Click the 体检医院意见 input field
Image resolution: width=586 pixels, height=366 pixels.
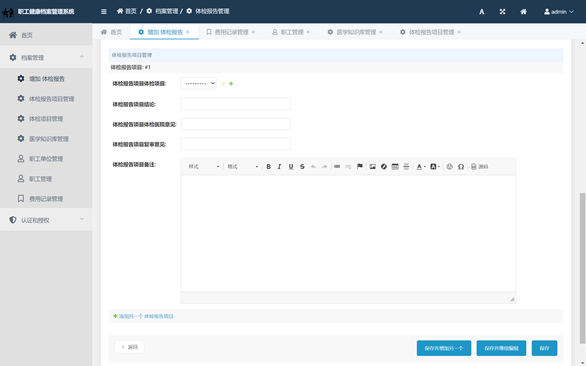pyautogui.click(x=235, y=124)
